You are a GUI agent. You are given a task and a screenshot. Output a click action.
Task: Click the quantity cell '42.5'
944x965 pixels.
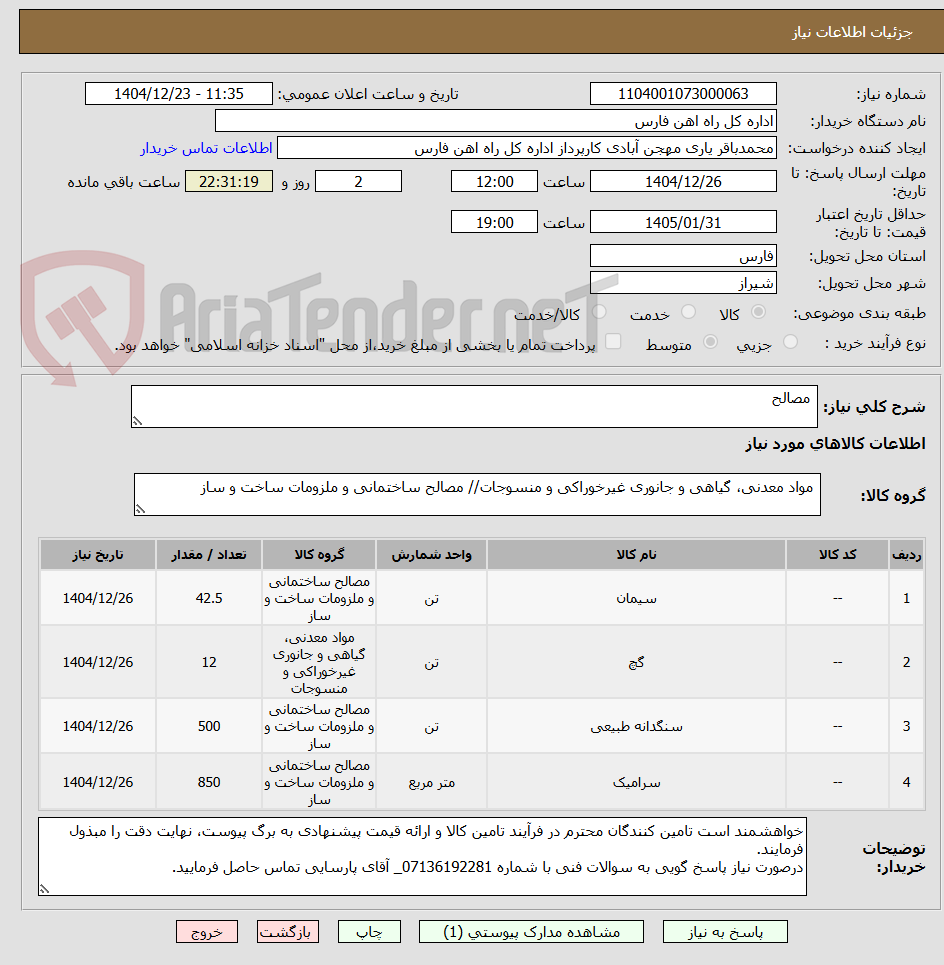pos(209,598)
